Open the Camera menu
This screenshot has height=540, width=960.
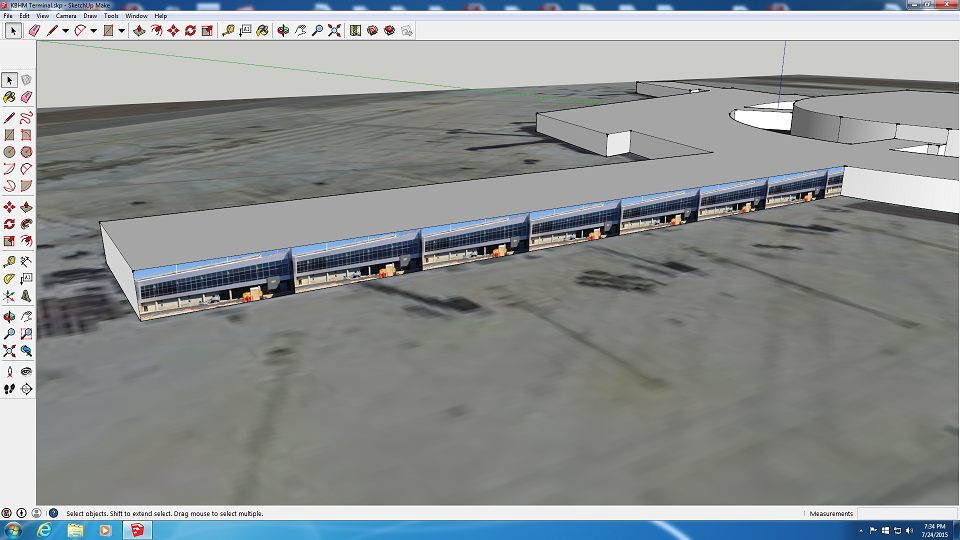[66, 16]
